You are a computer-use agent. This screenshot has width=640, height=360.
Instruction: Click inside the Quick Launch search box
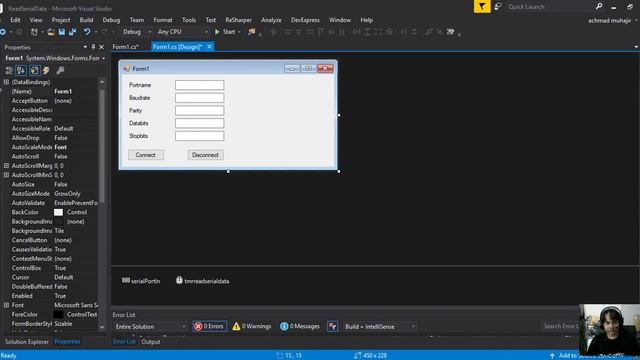point(549,7)
